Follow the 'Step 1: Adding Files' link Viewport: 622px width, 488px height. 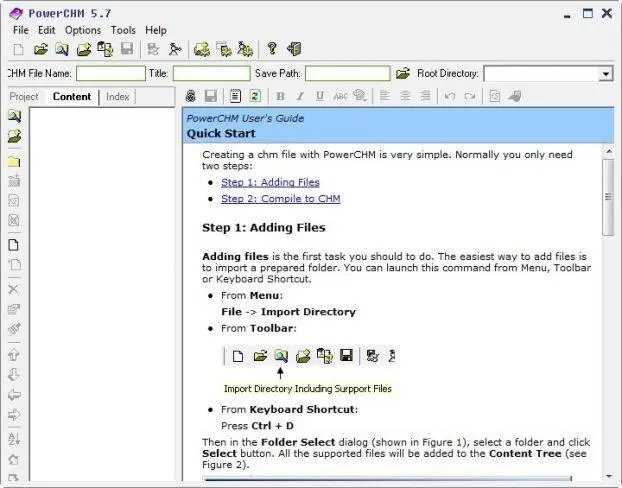pos(270,182)
